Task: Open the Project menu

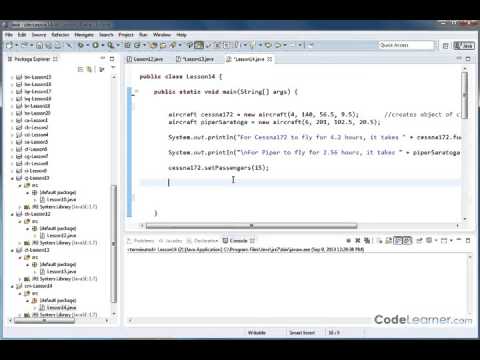Action: point(126,35)
